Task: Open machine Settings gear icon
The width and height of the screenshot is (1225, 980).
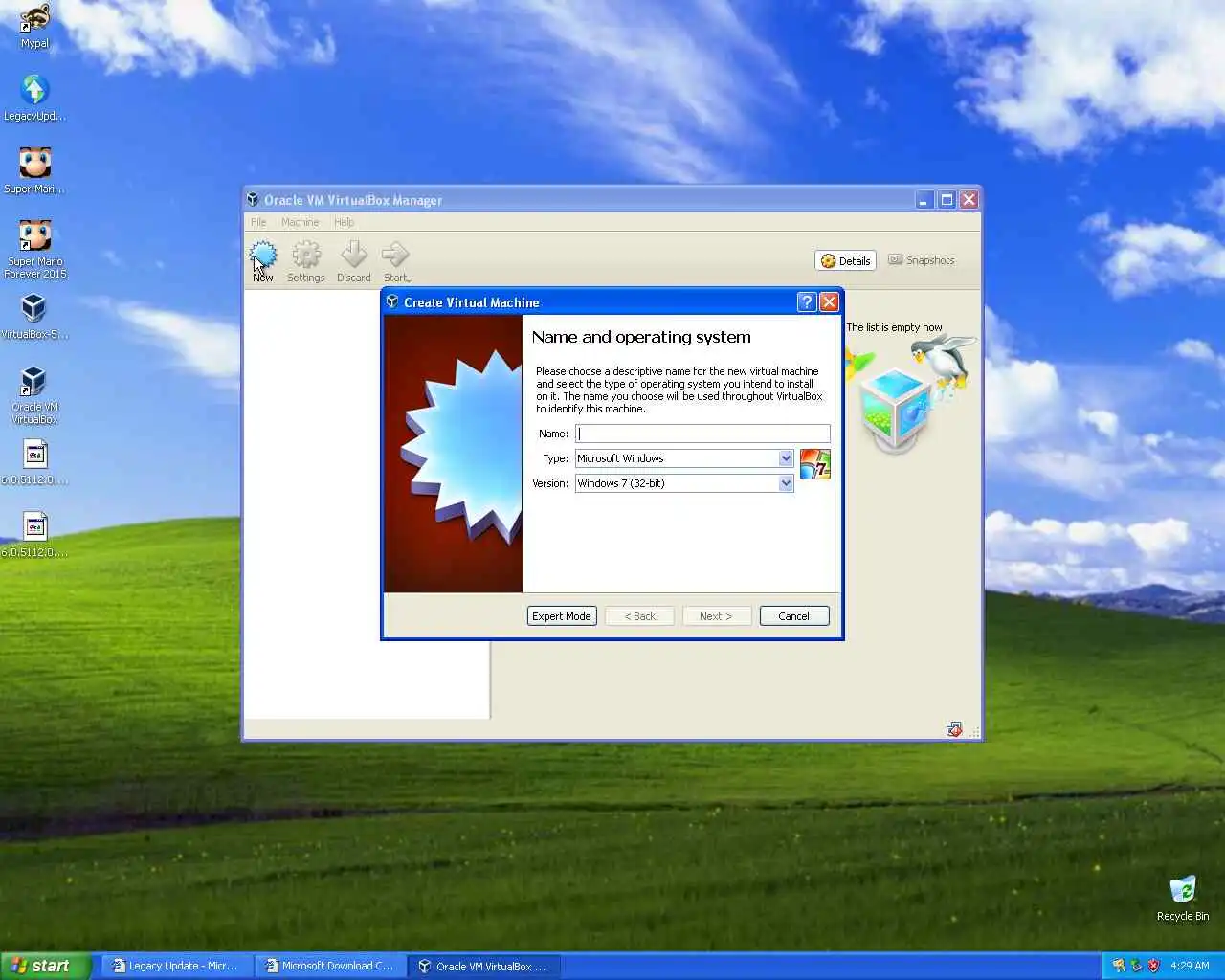Action: pyautogui.click(x=306, y=255)
